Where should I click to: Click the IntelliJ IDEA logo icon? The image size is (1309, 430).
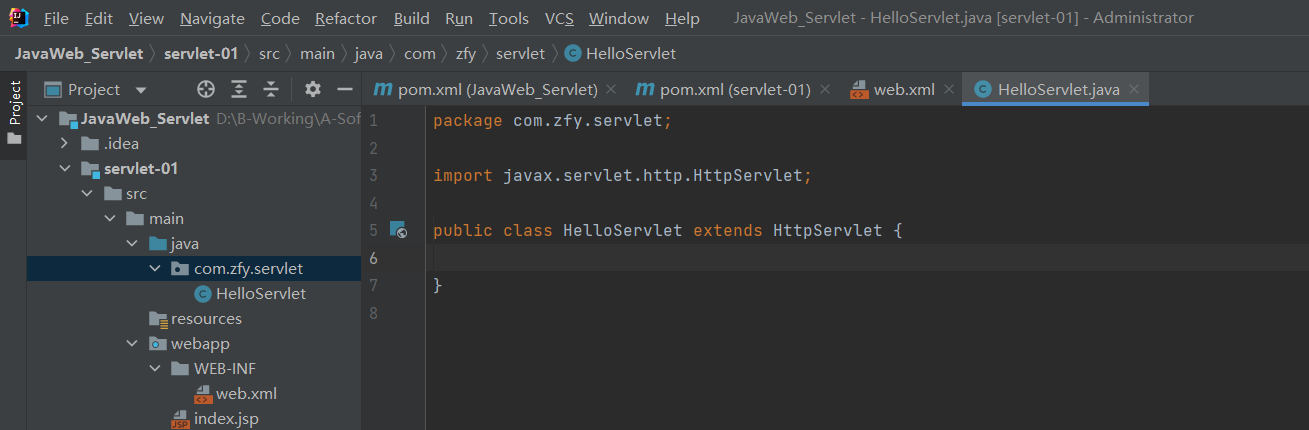(18, 18)
